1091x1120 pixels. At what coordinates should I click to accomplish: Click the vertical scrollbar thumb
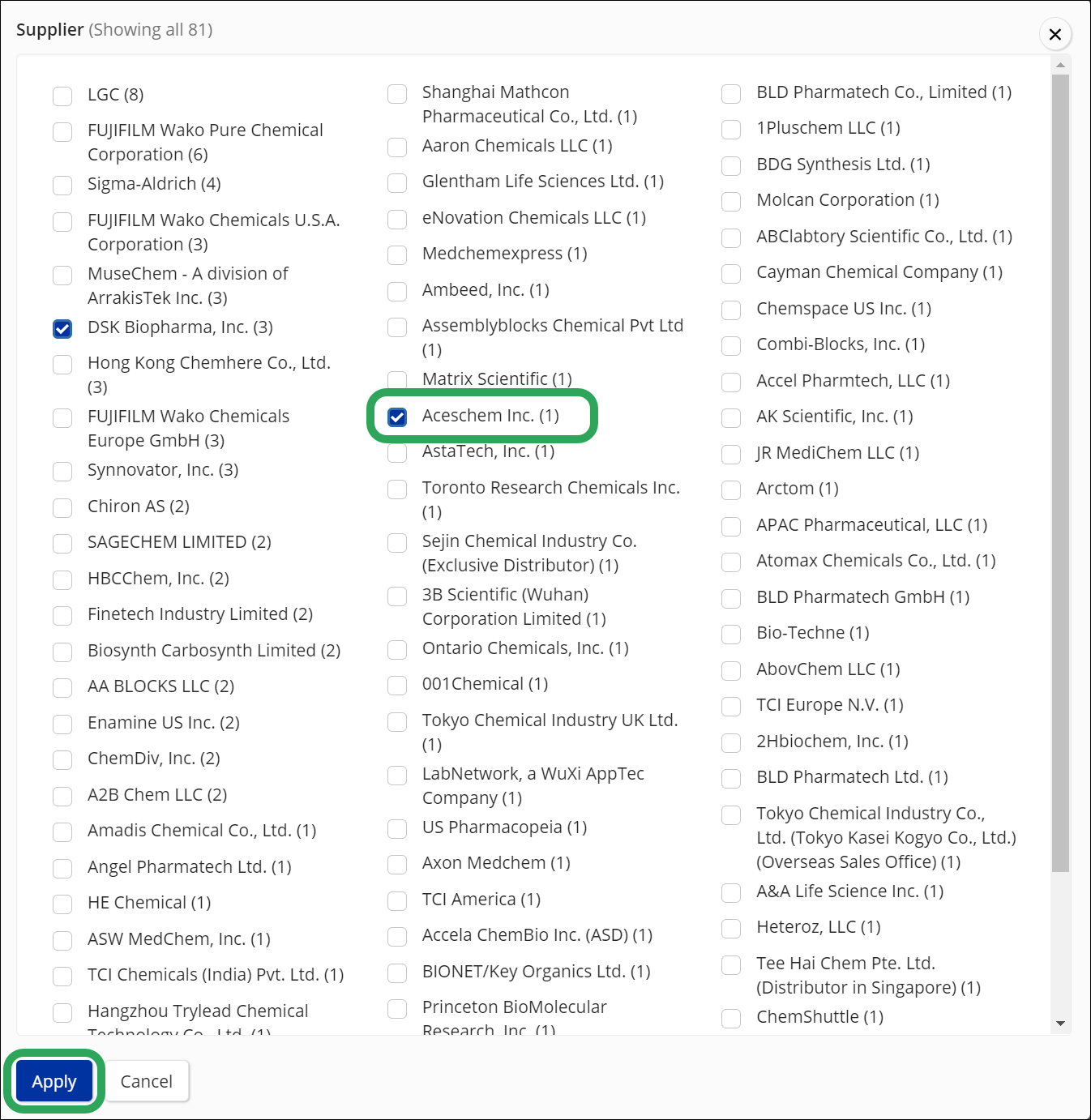coord(1060,473)
